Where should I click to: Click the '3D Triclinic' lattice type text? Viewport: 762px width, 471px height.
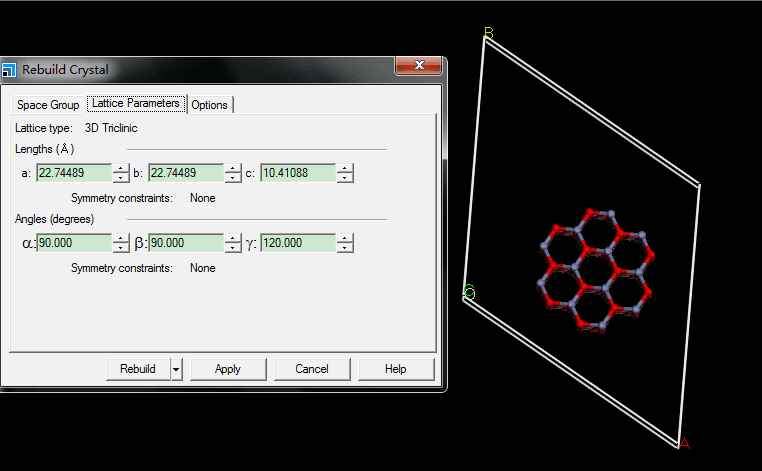111,128
